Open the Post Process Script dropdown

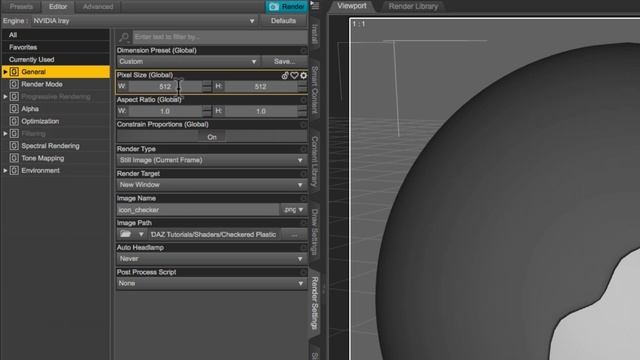pos(212,283)
